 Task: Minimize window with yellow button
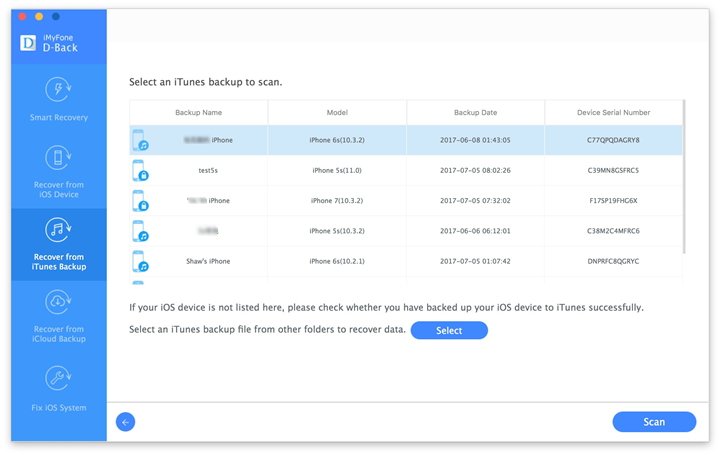pos(39,17)
